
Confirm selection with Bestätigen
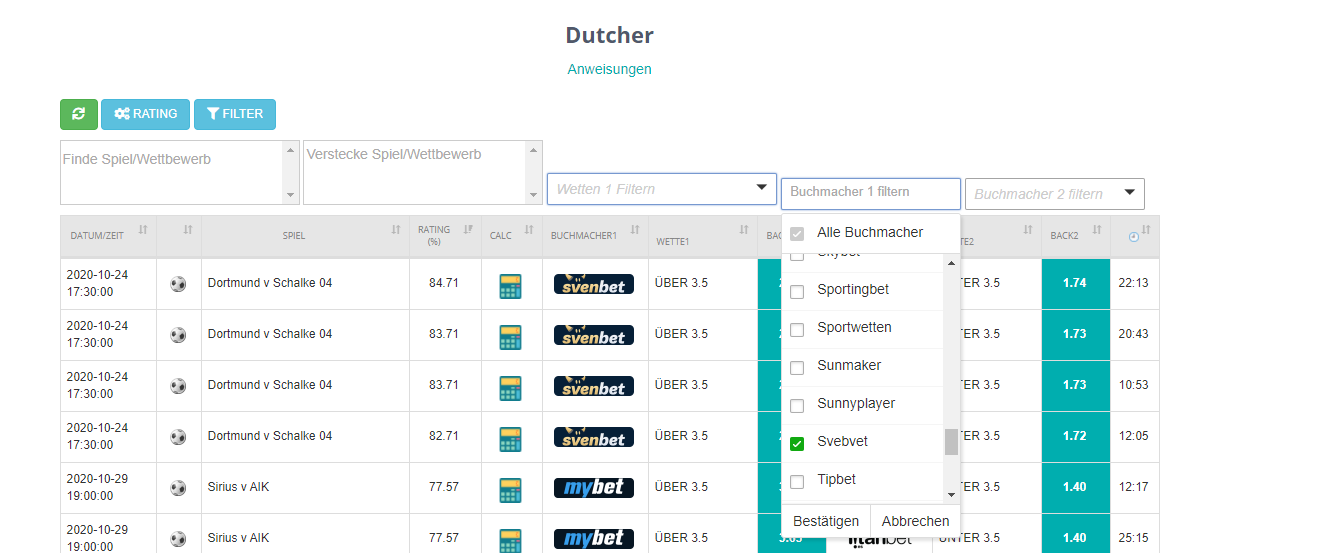826,521
